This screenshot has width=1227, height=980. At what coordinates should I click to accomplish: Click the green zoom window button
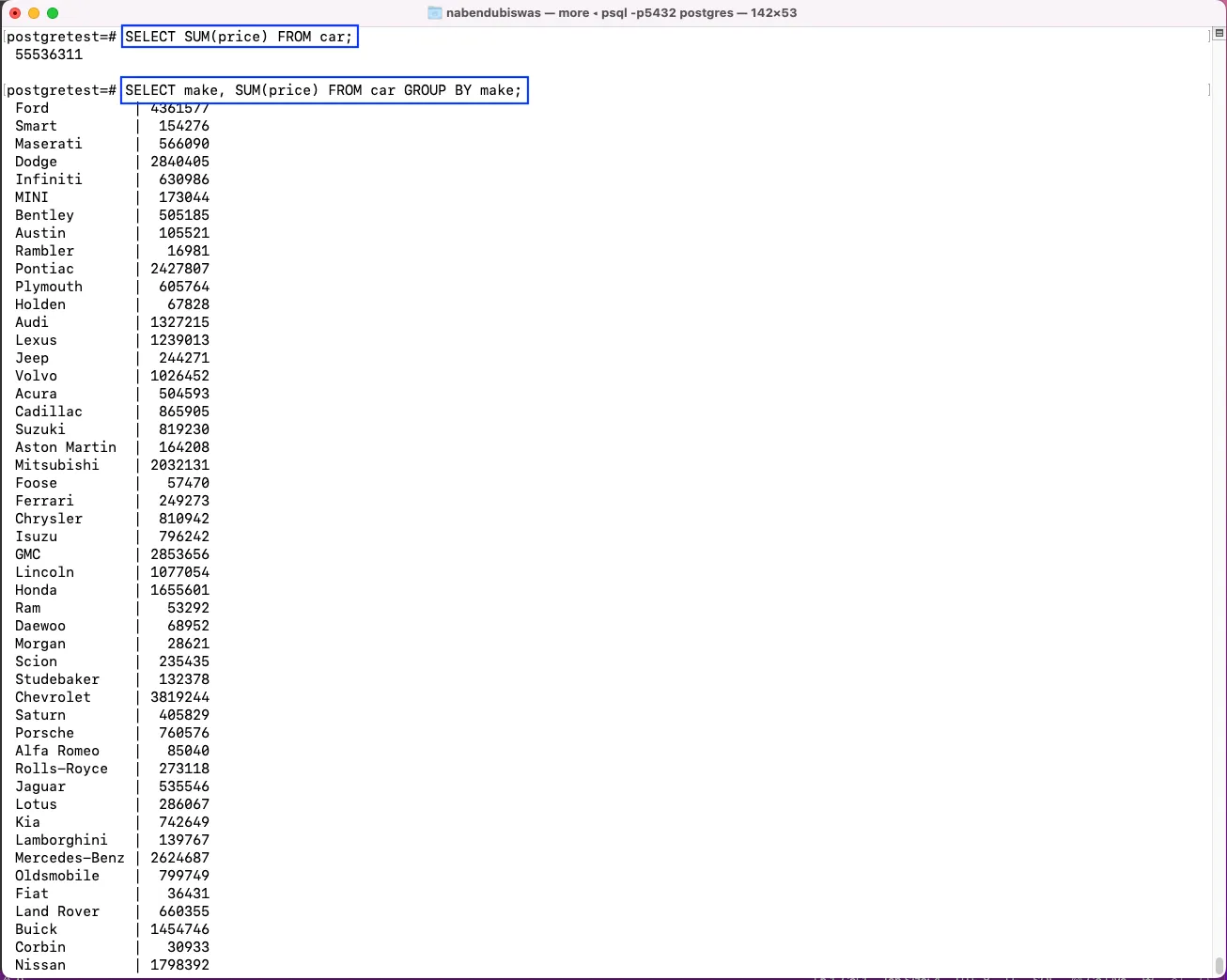53,13
